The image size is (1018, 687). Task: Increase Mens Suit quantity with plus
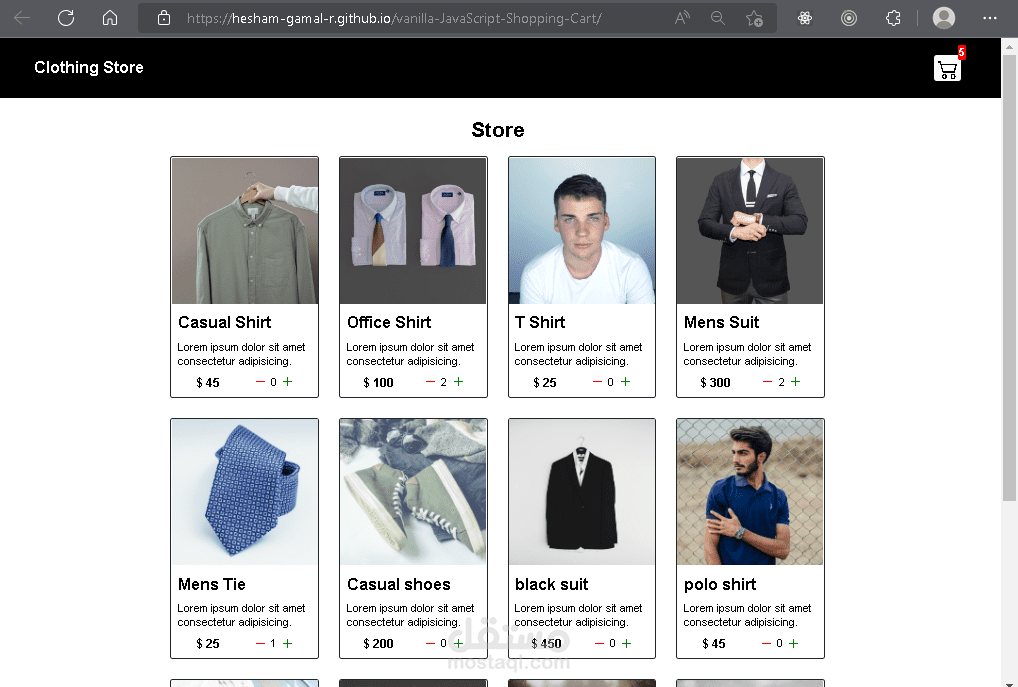click(794, 382)
